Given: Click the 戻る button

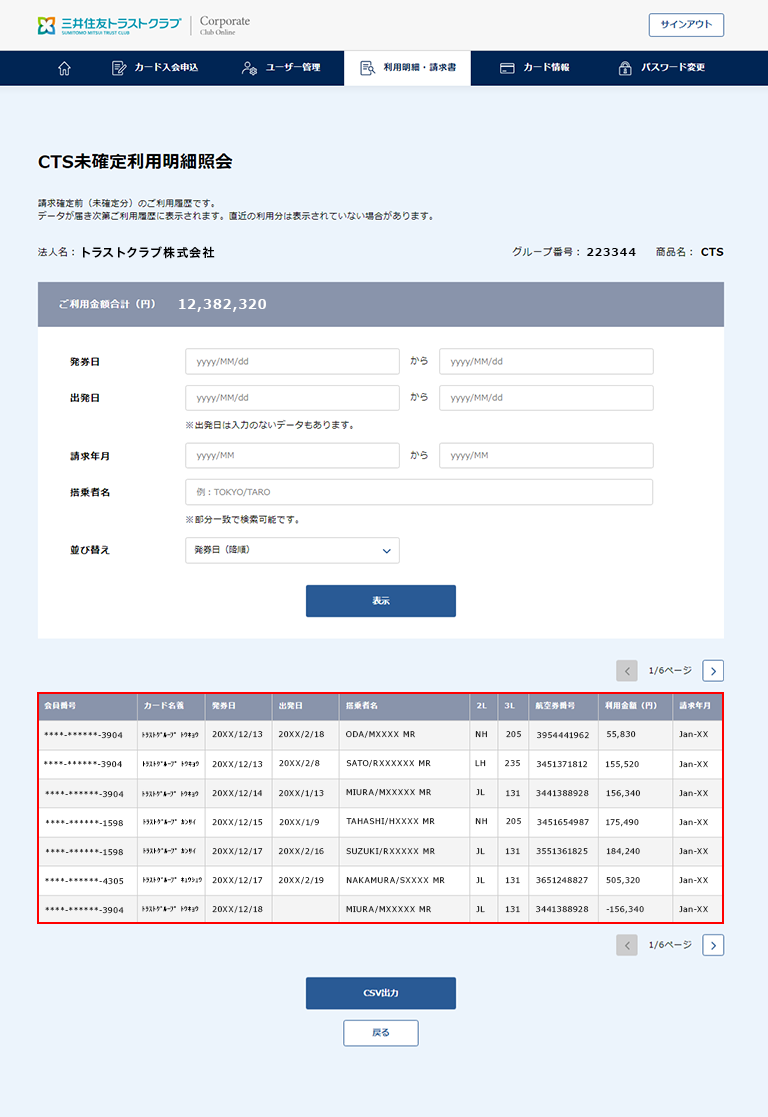Looking at the screenshot, I should [380, 1033].
